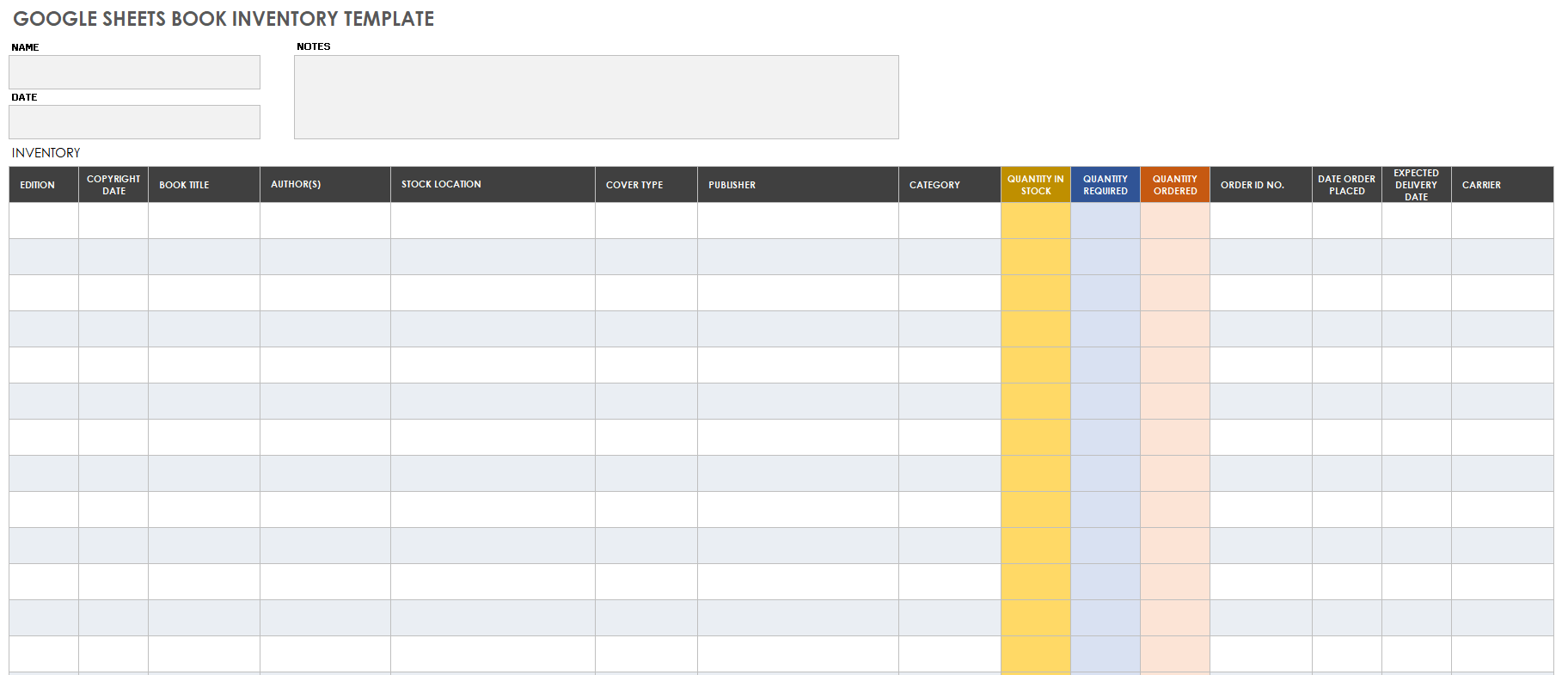
Task: Click the EXPECTED DELIVERY DATE header
Action: point(1417,185)
